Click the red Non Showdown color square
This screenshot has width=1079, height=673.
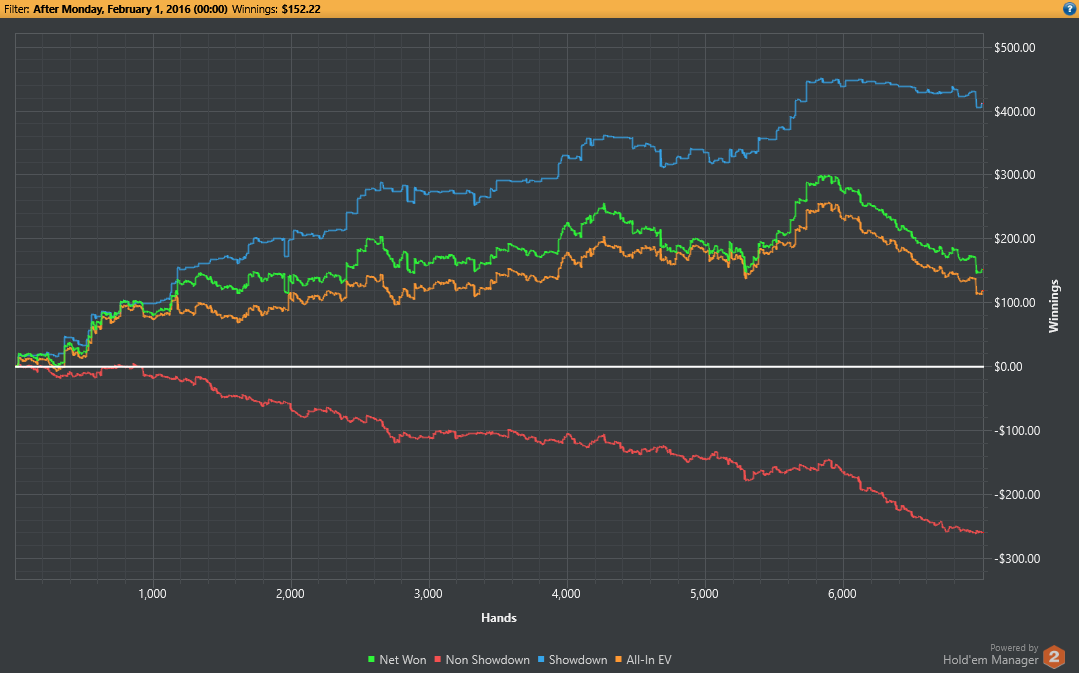point(438,659)
